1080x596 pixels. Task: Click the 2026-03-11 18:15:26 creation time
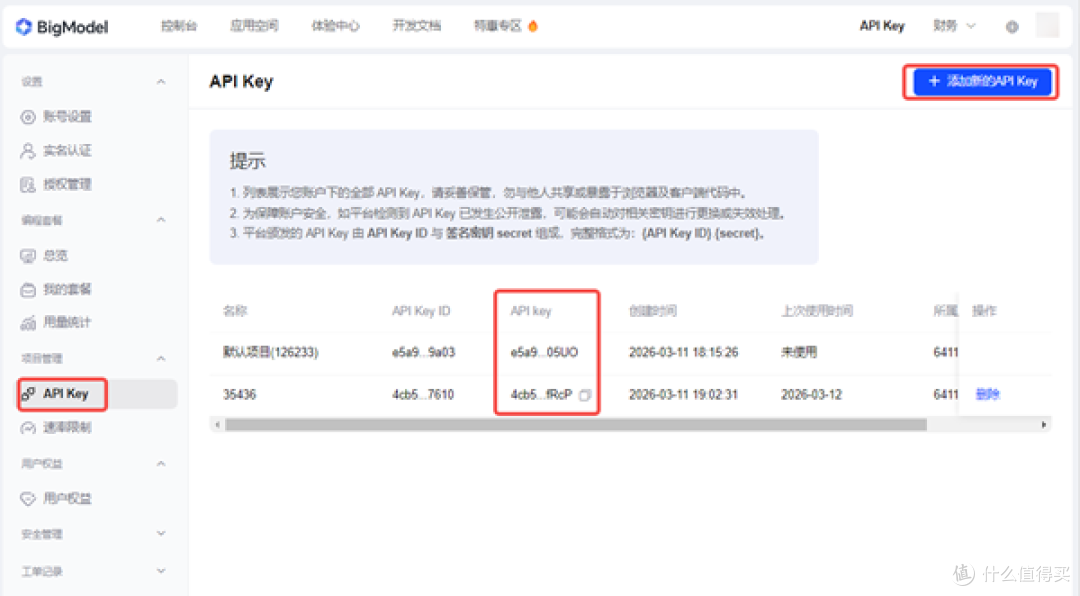coord(683,353)
